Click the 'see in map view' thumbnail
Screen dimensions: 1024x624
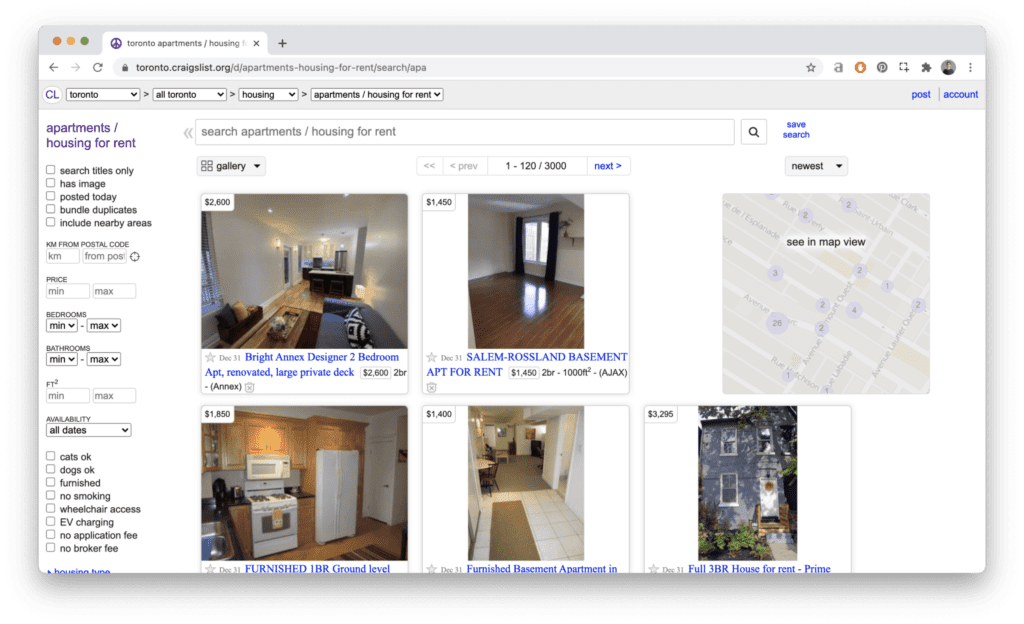point(826,243)
